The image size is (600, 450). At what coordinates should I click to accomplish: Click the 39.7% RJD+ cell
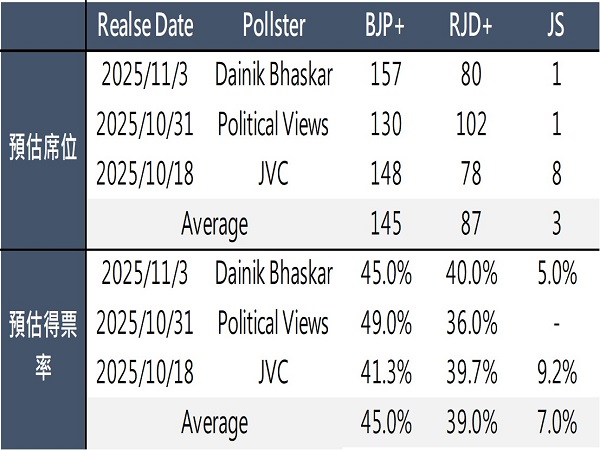(x=469, y=374)
